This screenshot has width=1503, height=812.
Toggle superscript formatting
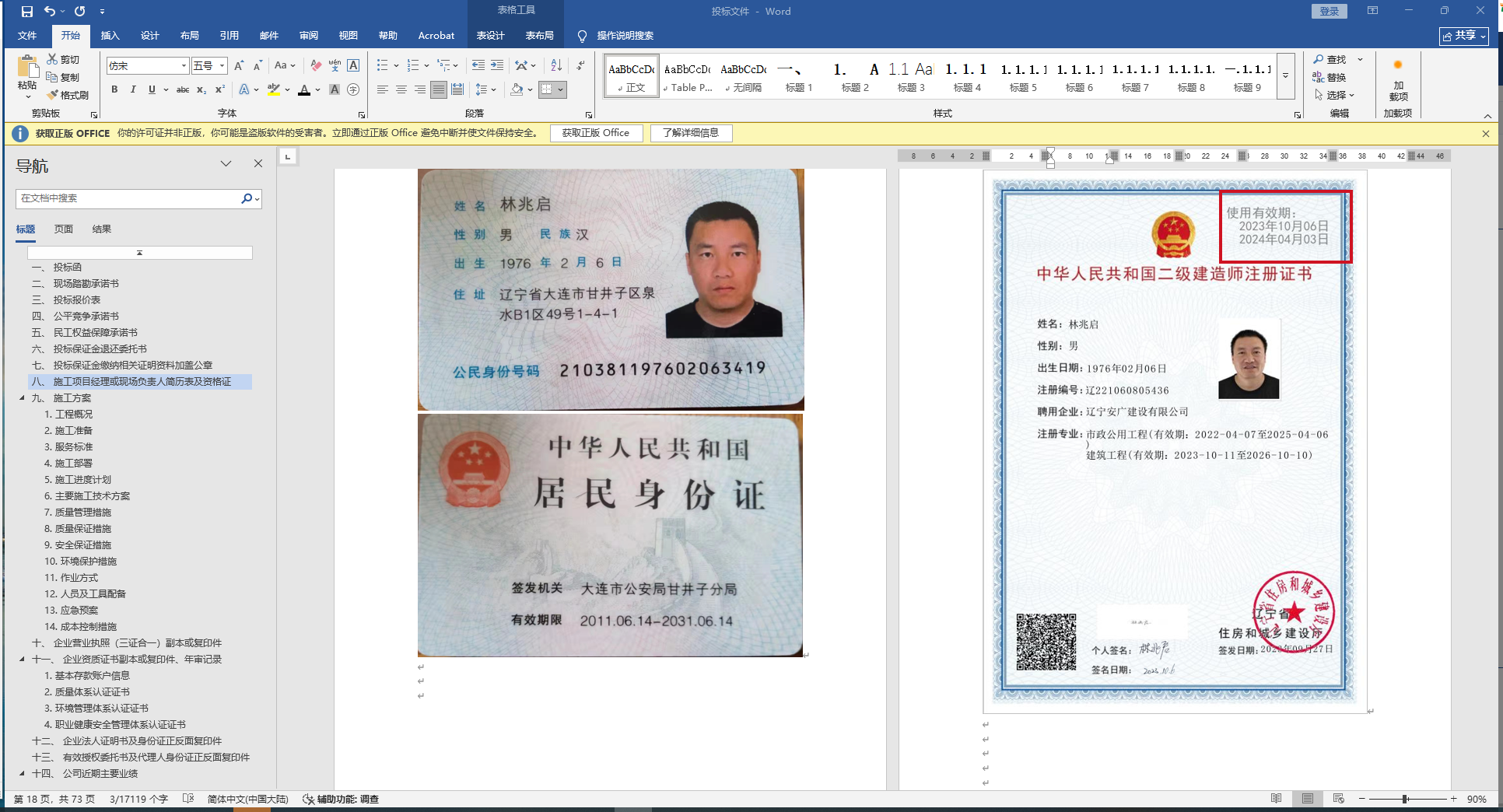(220, 89)
